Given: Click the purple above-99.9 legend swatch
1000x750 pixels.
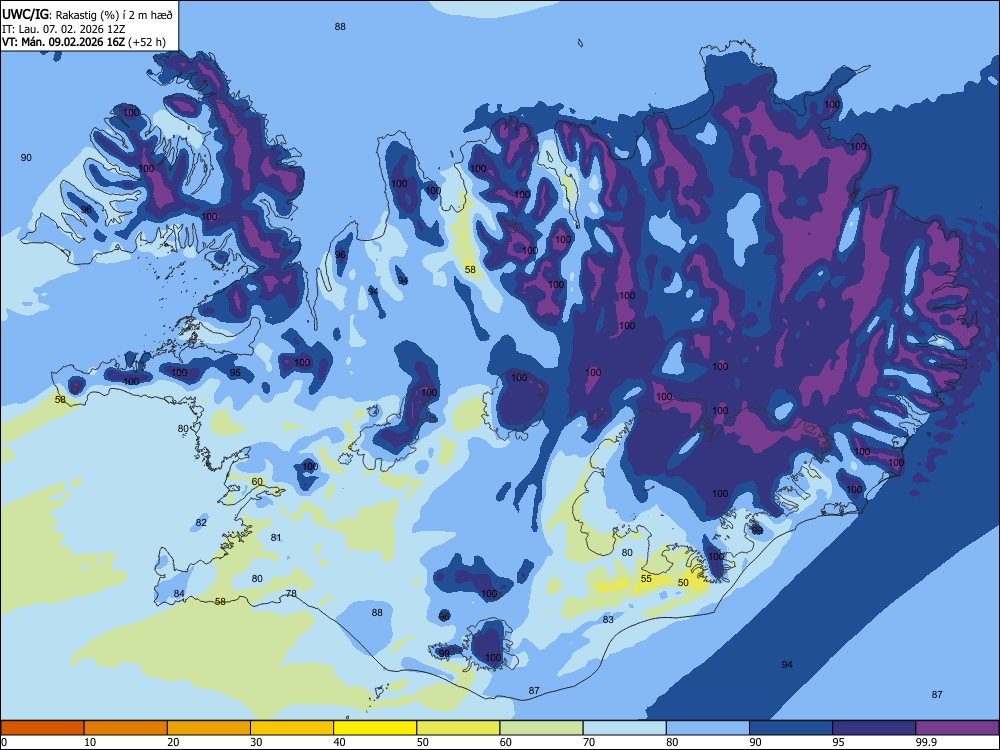Looking at the screenshot, I should (957, 728).
